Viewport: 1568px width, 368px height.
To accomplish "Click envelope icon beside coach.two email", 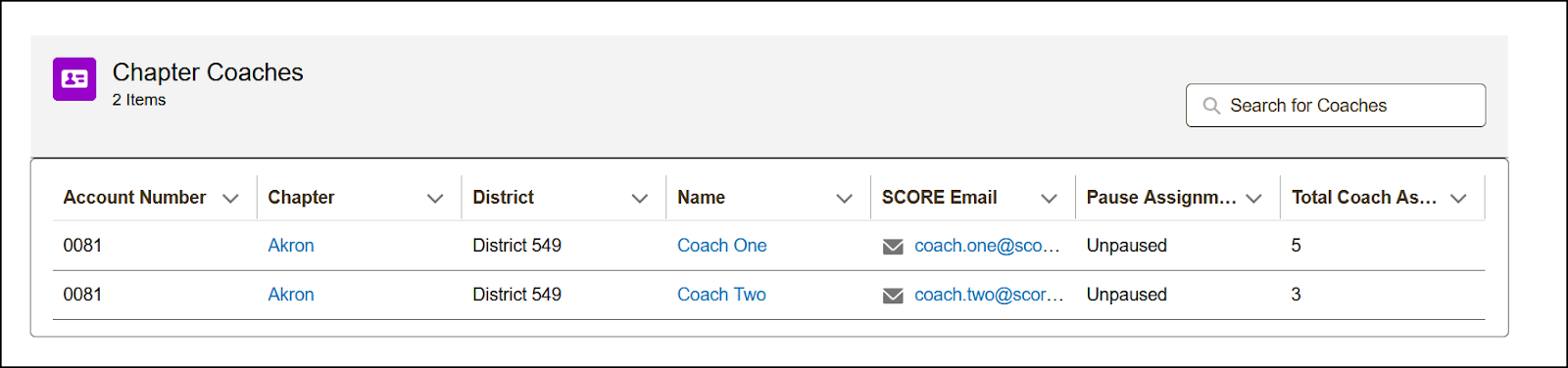I will click(893, 296).
